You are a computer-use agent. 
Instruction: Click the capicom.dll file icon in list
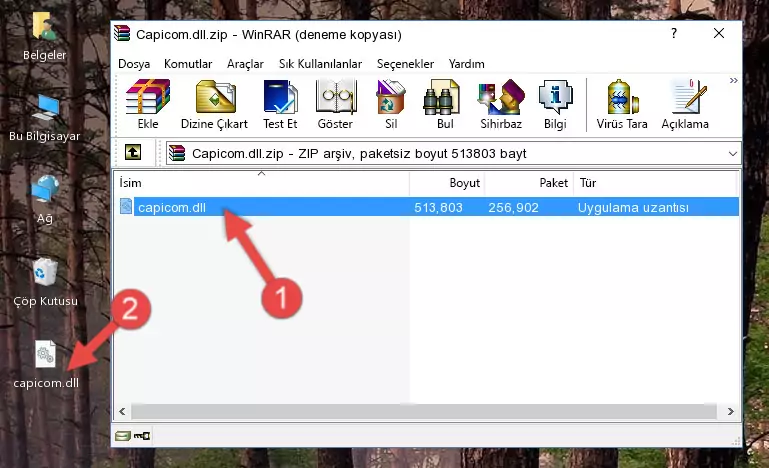[126, 207]
